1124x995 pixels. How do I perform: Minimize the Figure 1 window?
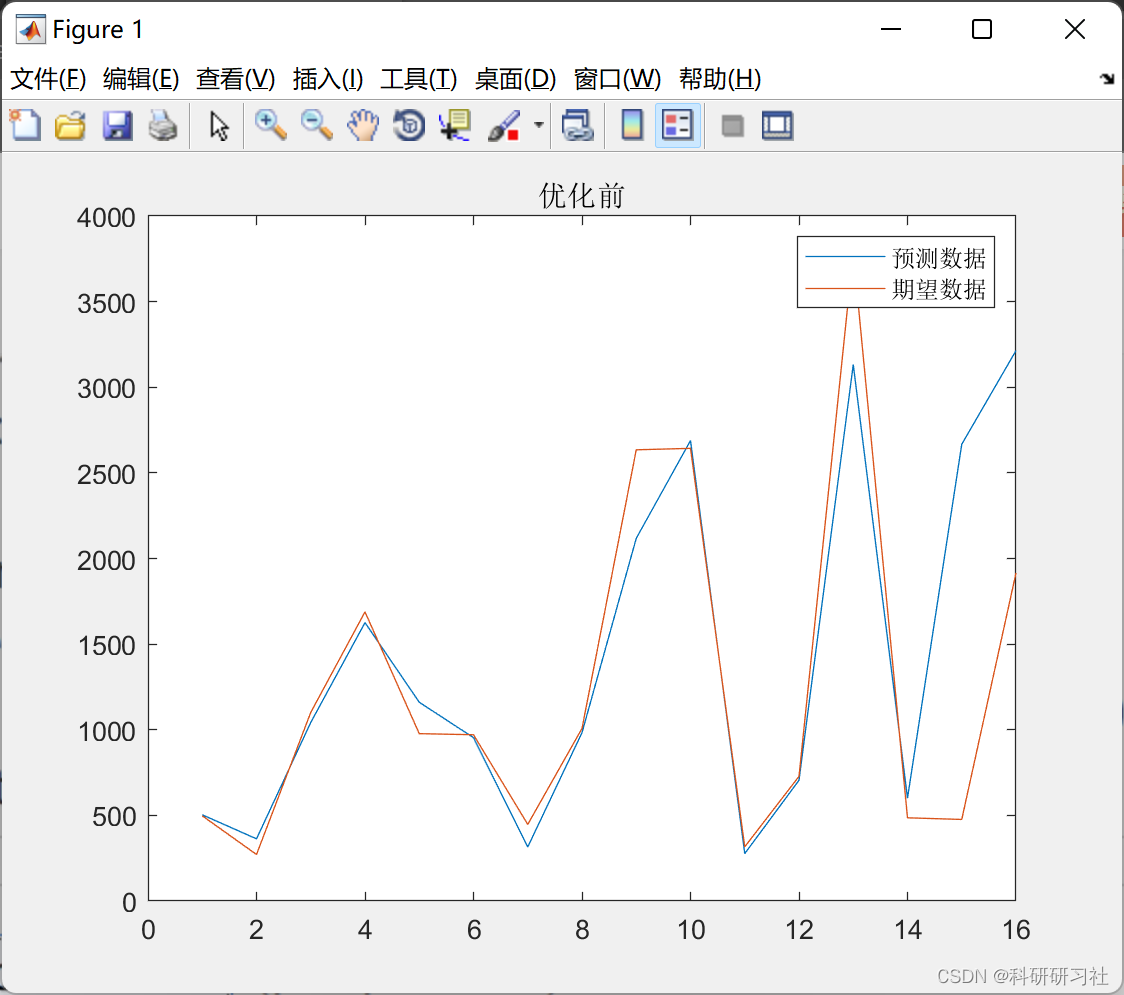coord(890,29)
